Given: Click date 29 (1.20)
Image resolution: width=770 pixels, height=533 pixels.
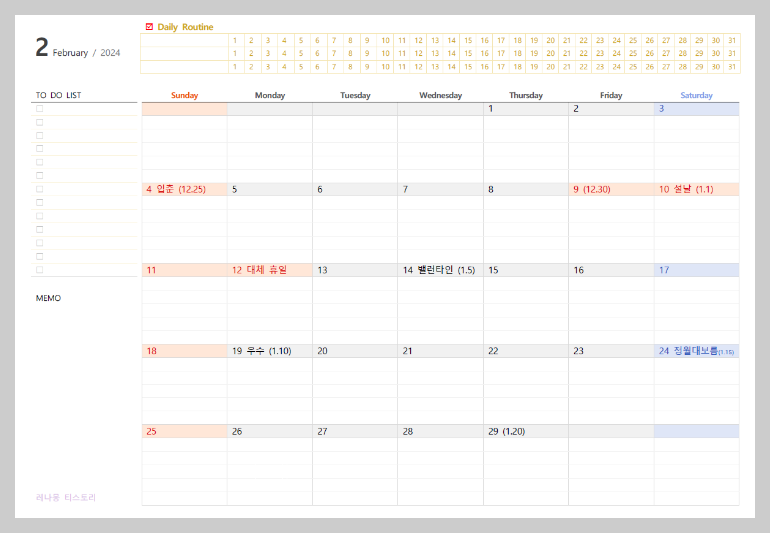Looking at the screenshot, I should click(x=507, y=431).
